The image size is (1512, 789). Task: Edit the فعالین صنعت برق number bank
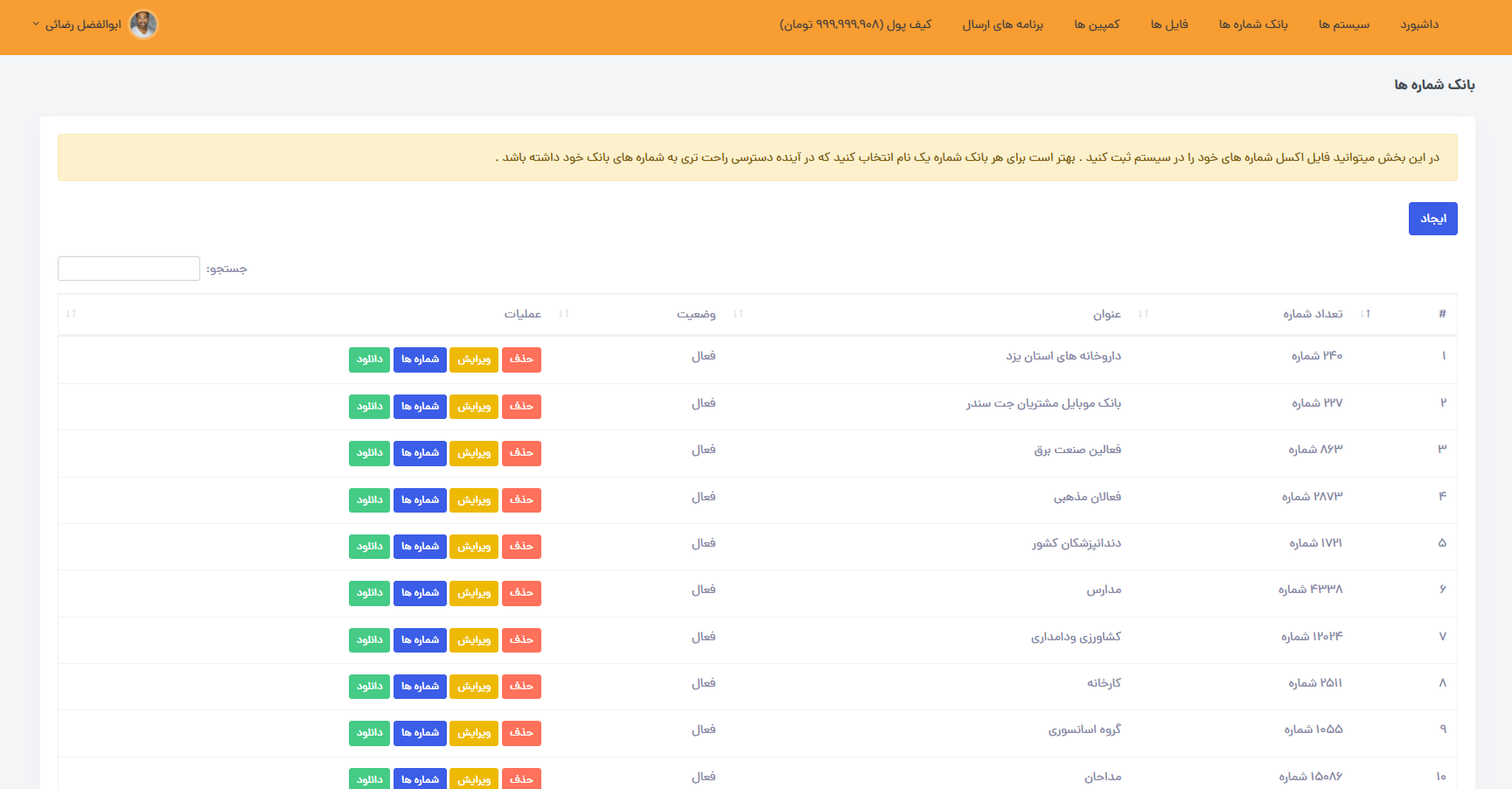click(473, 453)
